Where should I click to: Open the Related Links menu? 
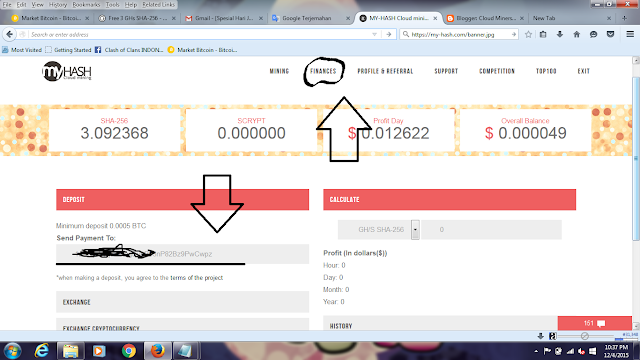(x=158, y=4)
